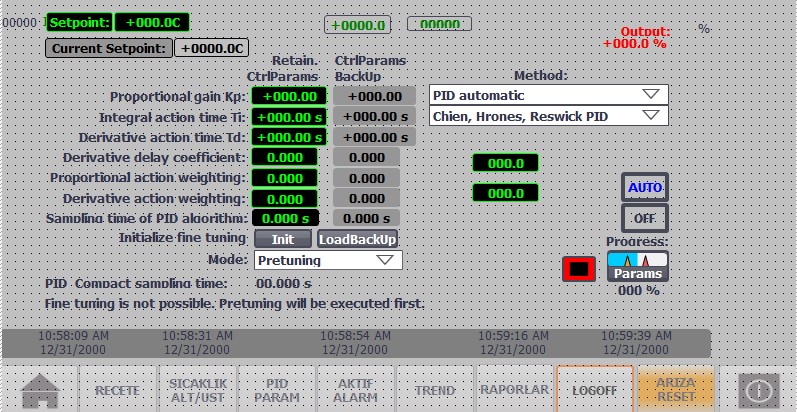The height and width of the screenshot is (412, 797).
Task: Click the red stop indicator button
Action: [x=579, y=268]
